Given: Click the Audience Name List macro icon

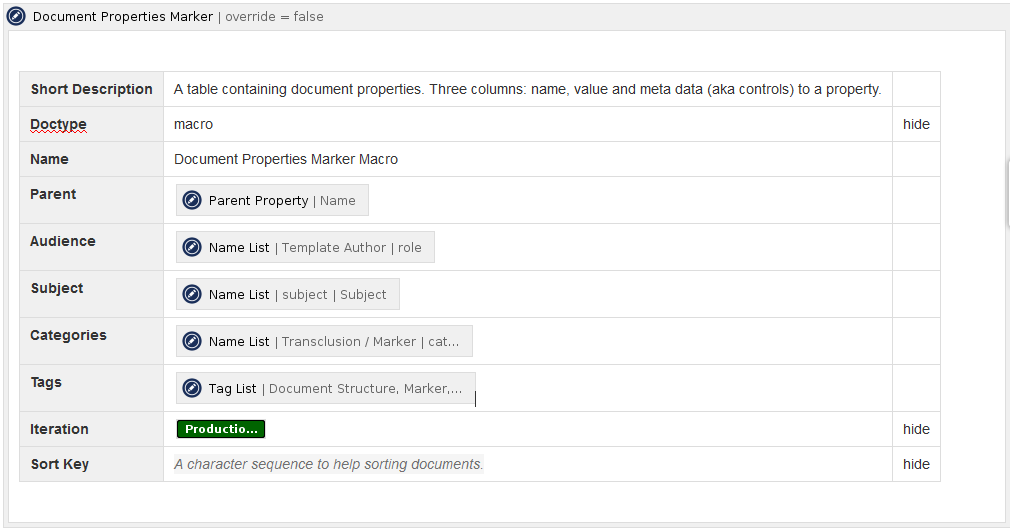Looking at the screenshot, I should pyautogui.click(x=192, y=248).
